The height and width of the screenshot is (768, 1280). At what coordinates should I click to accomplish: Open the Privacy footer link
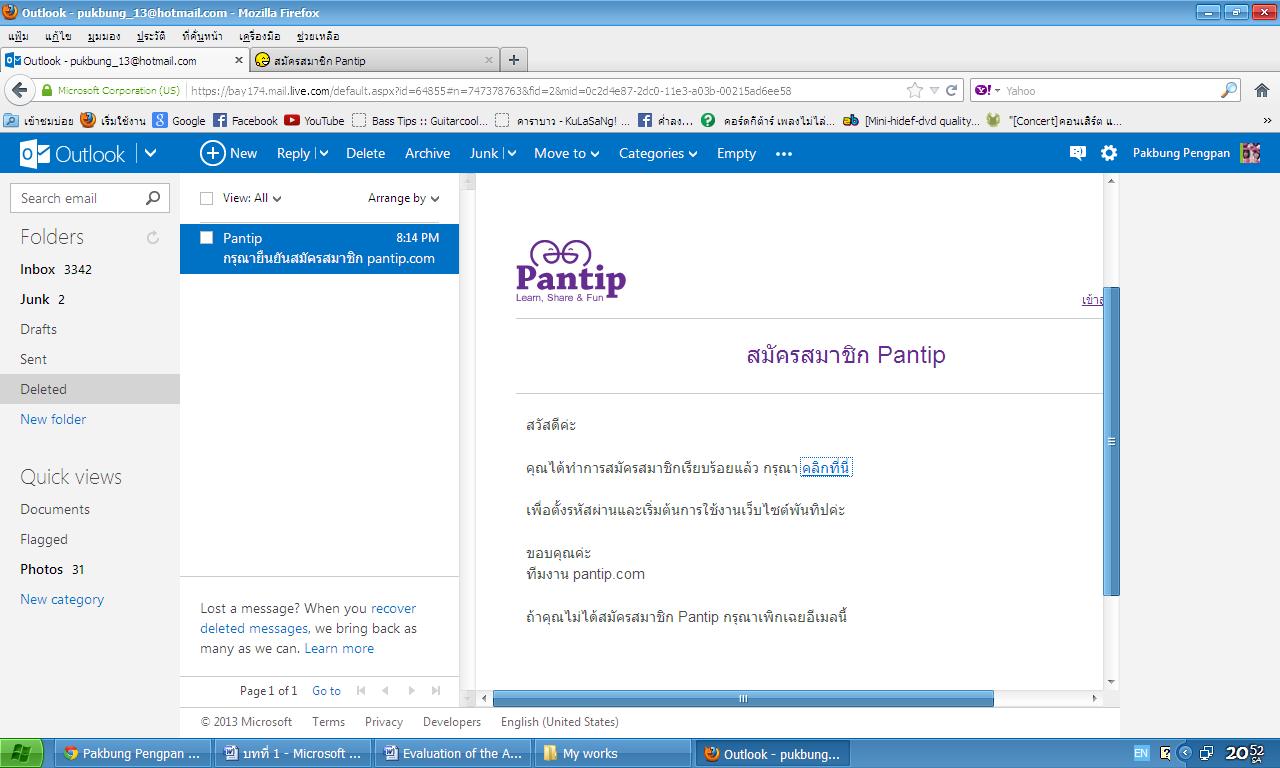coord(384,721)
